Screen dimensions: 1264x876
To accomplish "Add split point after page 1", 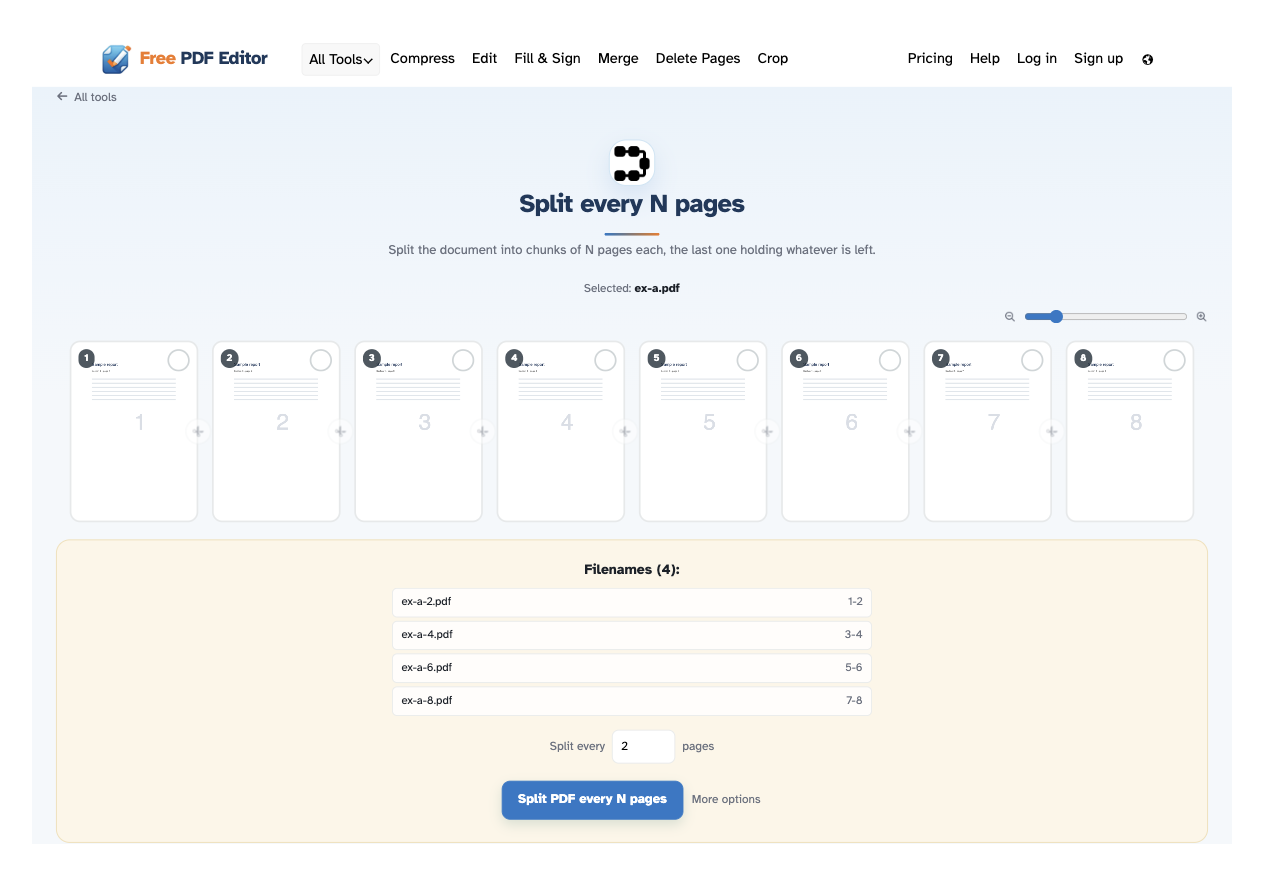I will click(198, 432).
